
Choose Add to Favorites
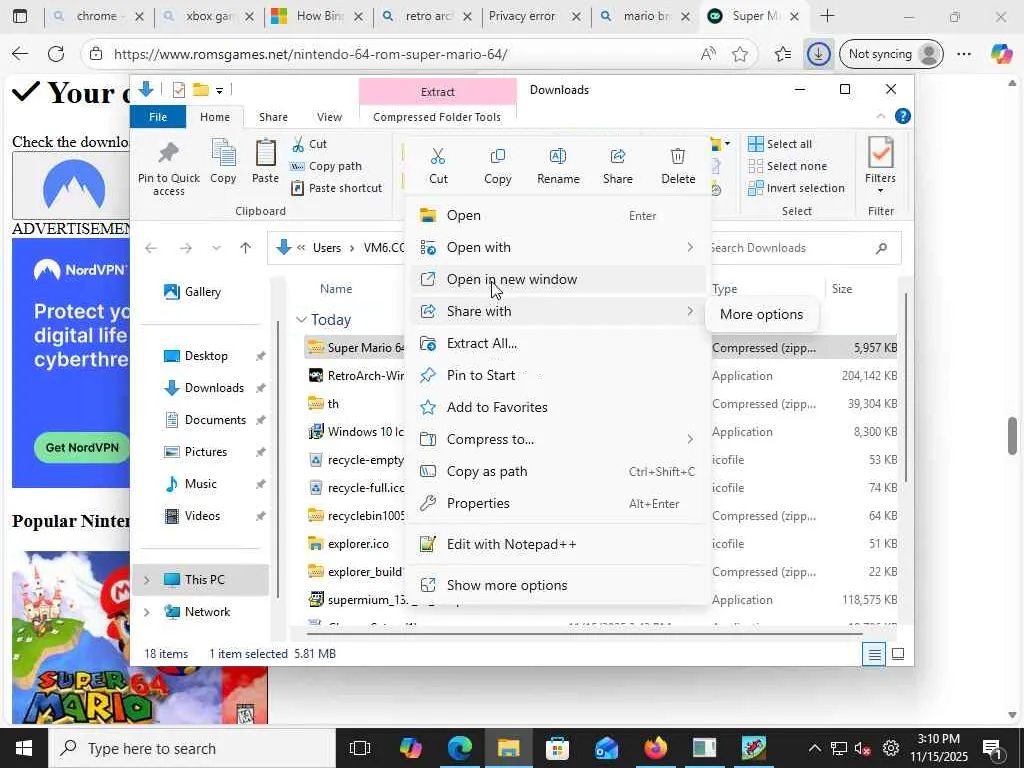click(557, 408)
